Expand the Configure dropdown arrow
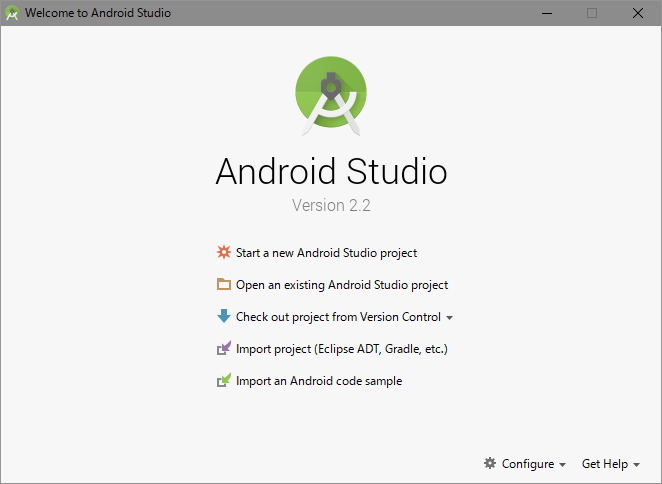Image resolution: width=662 pixels, height=484 pixels. [562, 465]
